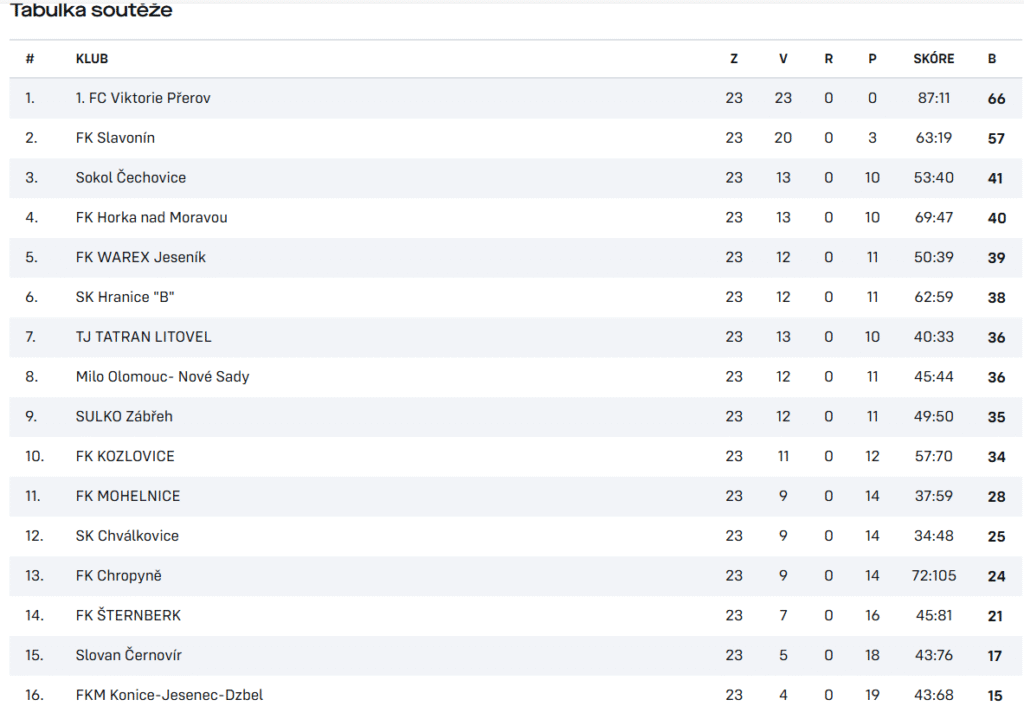Image resolution: width=1024 pixels, height=719 pixels.
Task: Open SK Hranice "B" club entry
Action: [x=125, y=297]
